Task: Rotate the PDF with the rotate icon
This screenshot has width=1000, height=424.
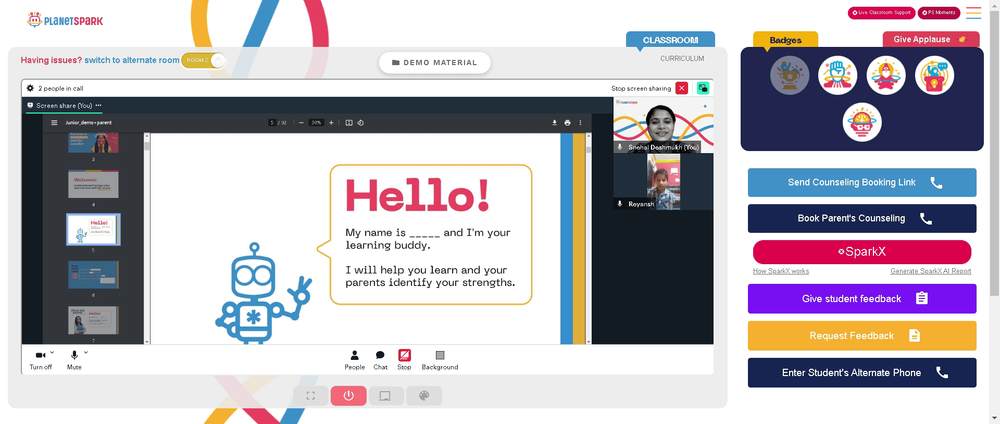Action: pyautogui.click(x=360, y=122)
